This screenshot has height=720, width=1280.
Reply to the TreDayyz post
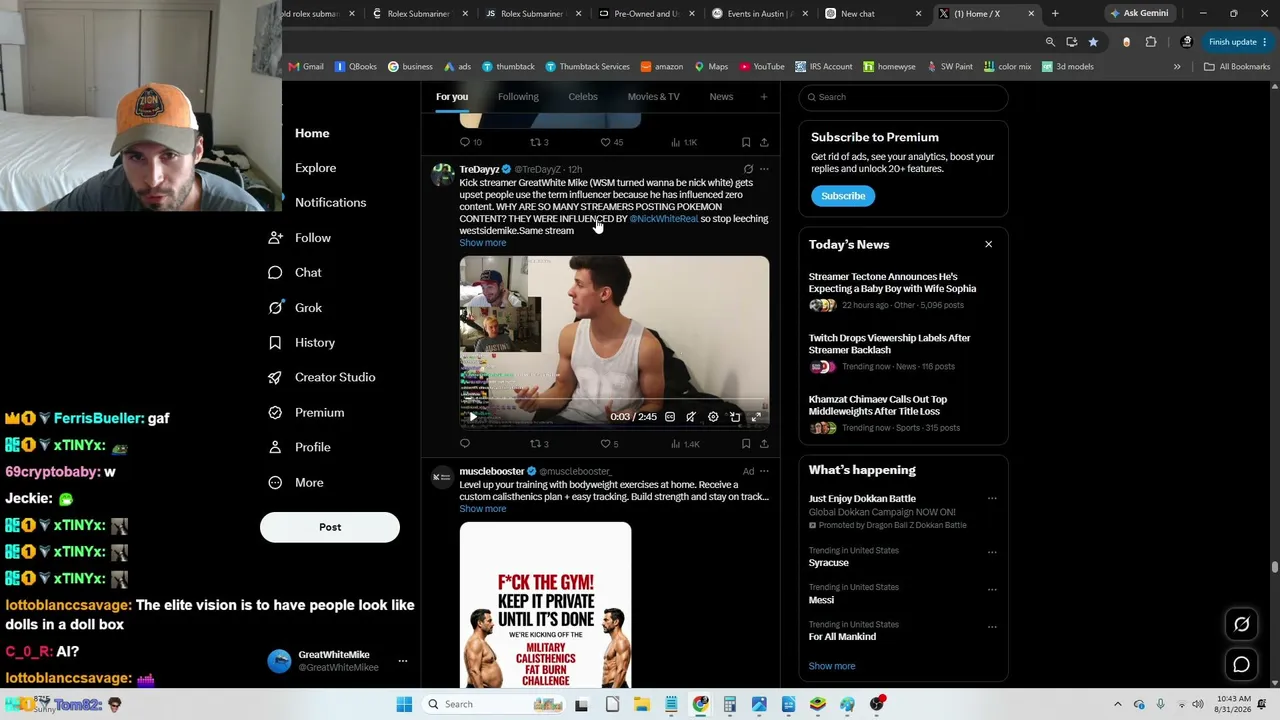[465, 444]
